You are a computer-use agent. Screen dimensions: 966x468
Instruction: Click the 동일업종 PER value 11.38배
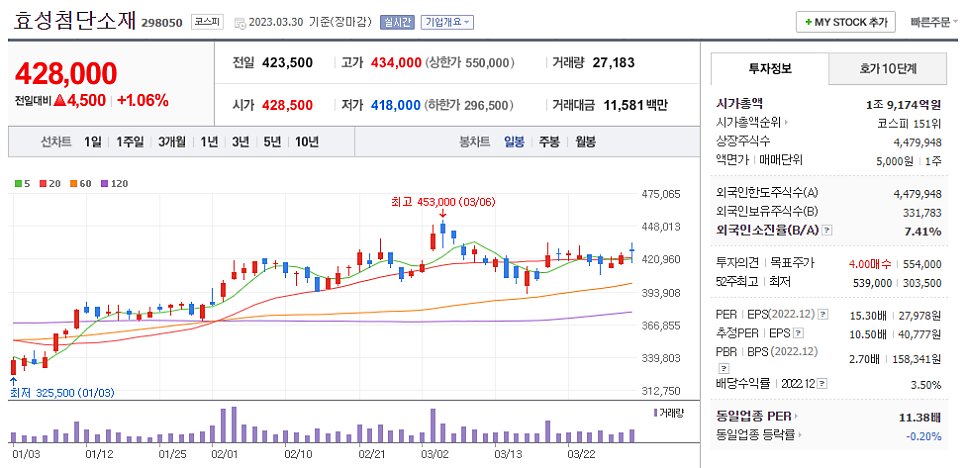pyautogui.click(x=920, y=418)
